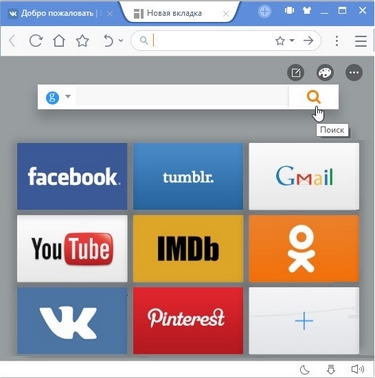Open the bookmark star dropdown arrow
Viewport: 375px width, 378px height.
coord(292,41)
